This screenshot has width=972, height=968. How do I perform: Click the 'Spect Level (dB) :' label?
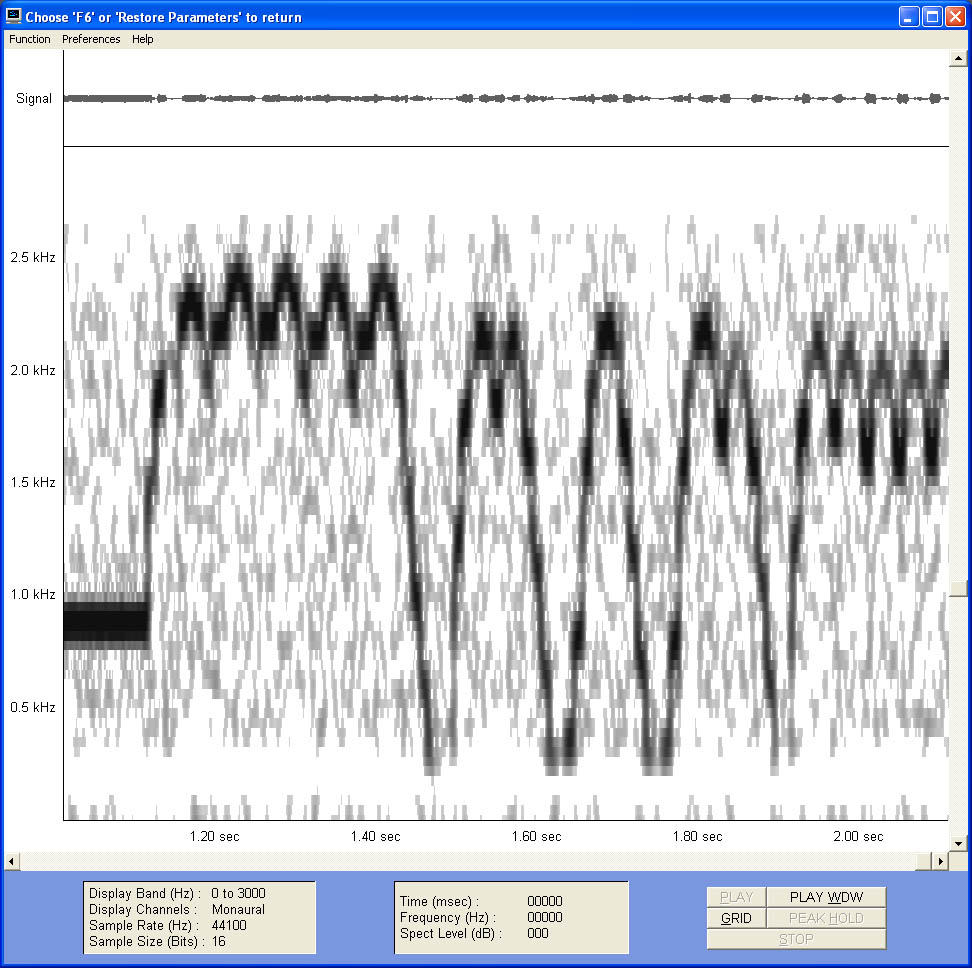[450, 933]
